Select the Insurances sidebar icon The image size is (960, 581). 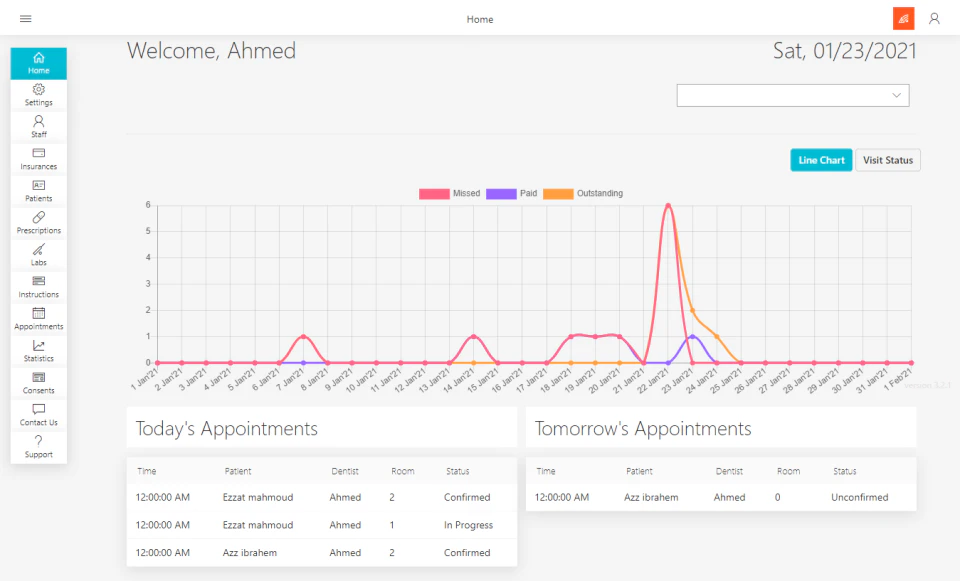coord(38,158)
